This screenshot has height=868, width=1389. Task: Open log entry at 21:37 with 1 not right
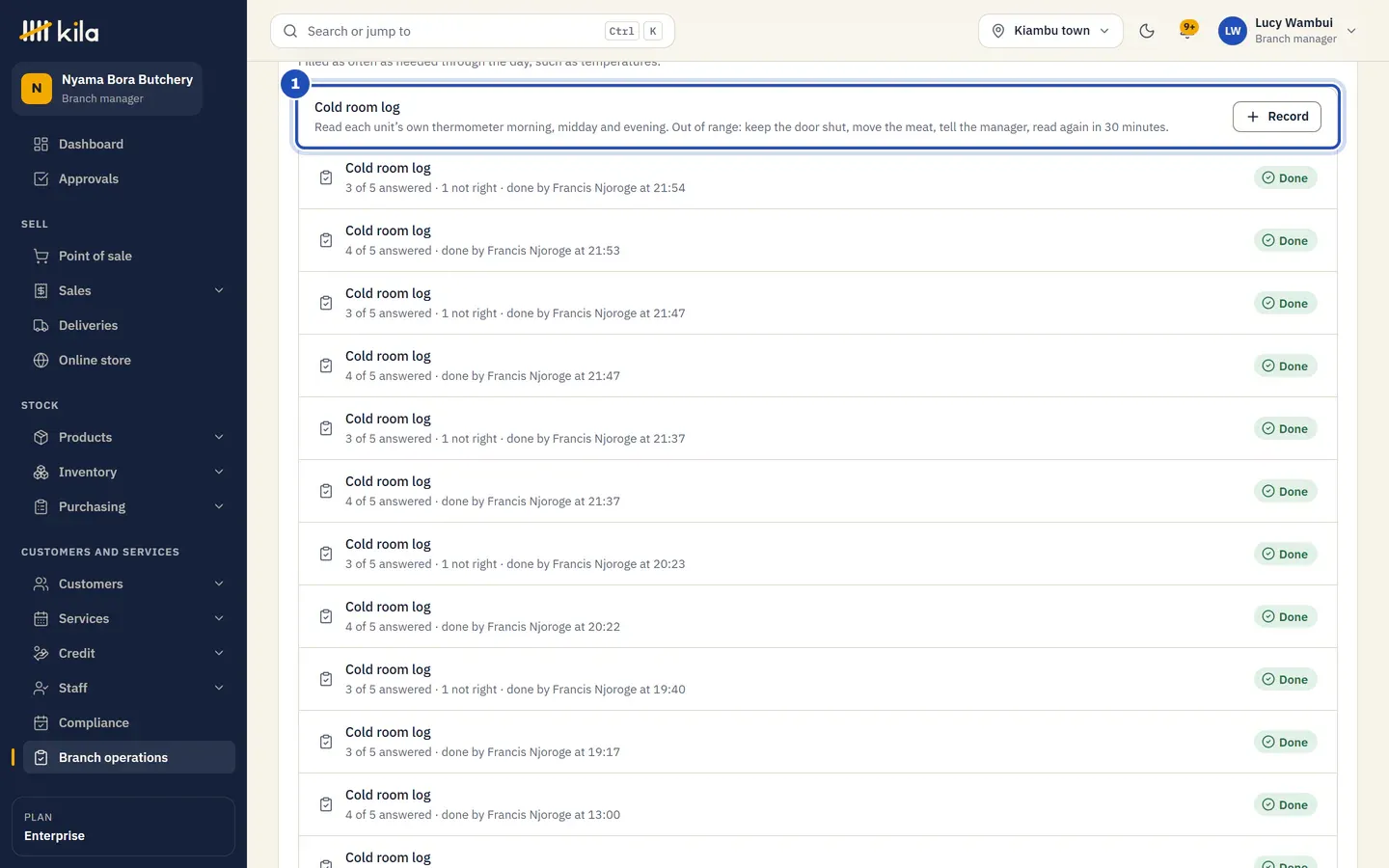tap(818, 428)
